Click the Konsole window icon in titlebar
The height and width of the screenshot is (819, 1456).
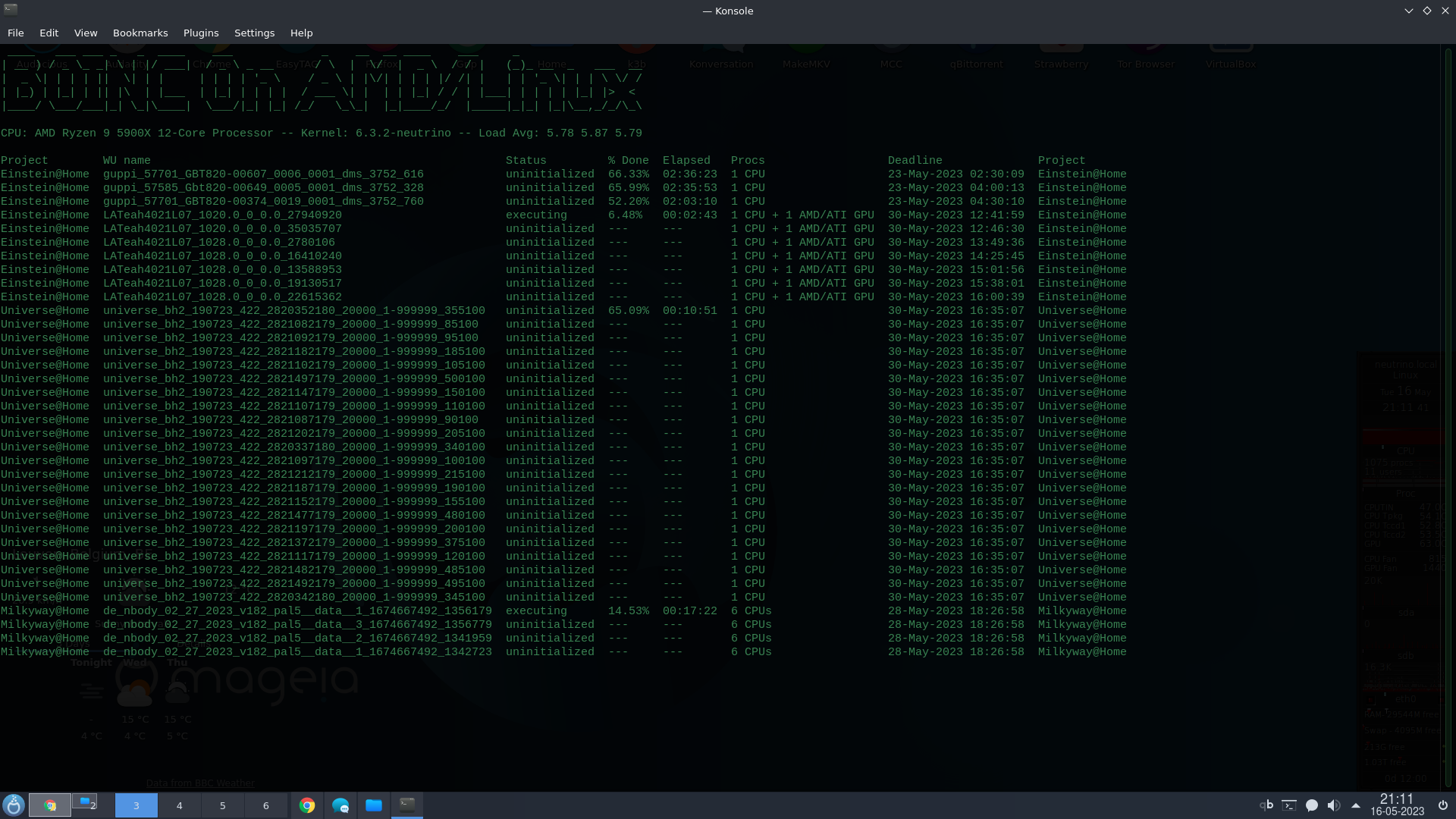coord(11,10)
